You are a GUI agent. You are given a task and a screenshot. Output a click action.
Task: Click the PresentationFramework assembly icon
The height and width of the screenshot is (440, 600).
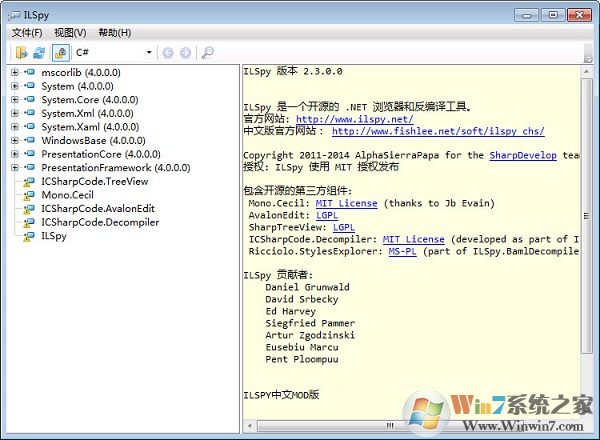(29, 167)
